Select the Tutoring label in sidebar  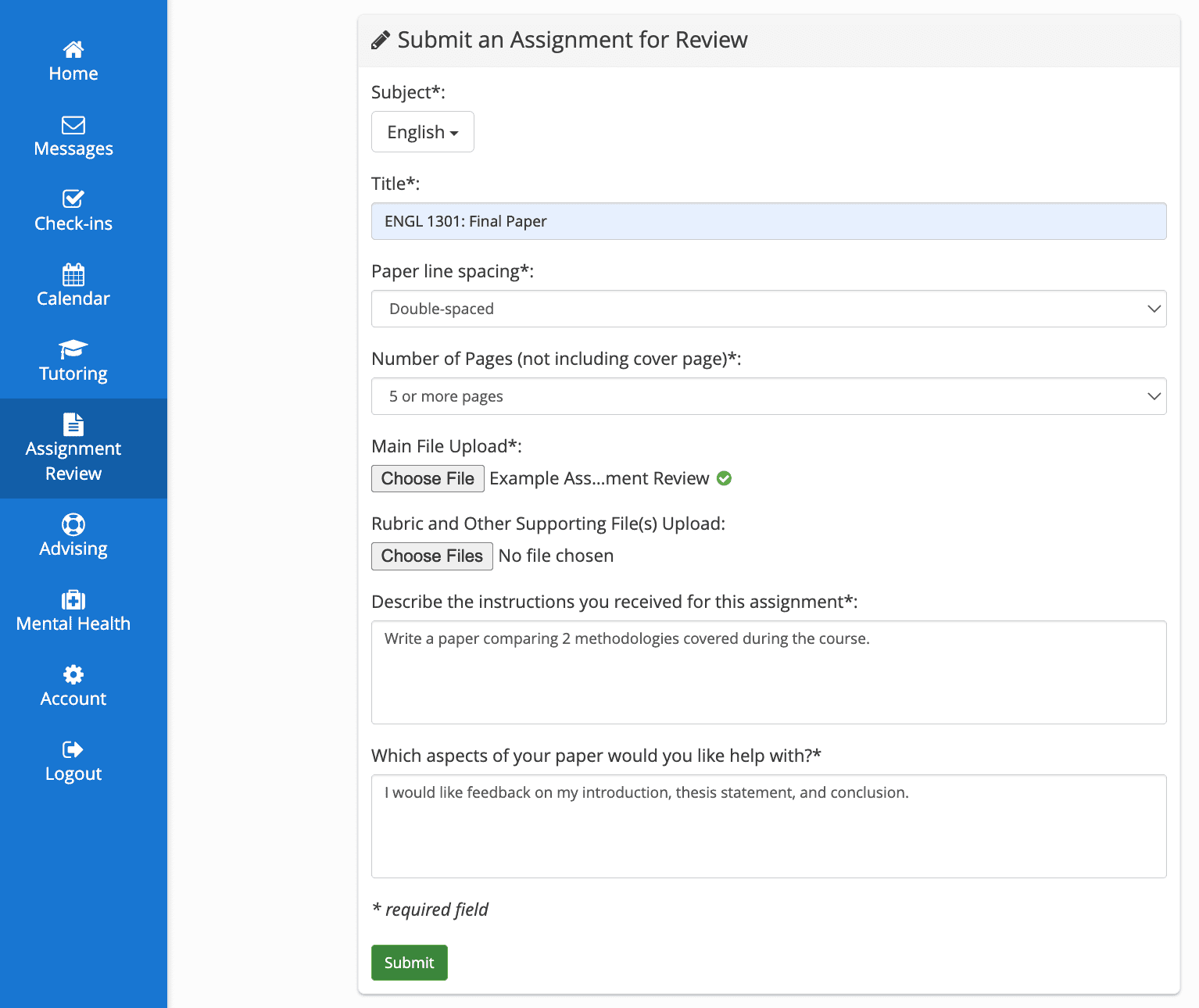tap(73, 374)
